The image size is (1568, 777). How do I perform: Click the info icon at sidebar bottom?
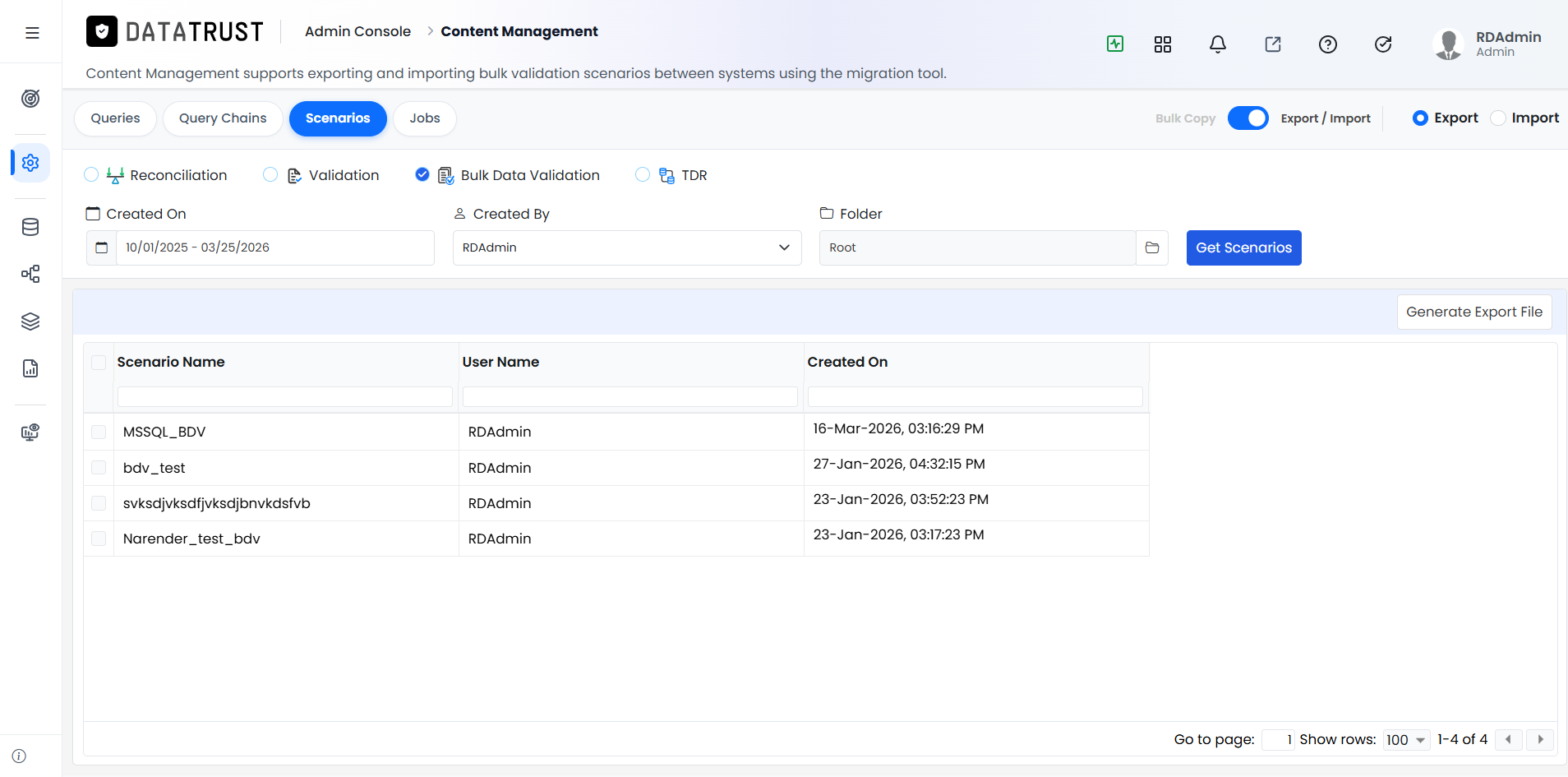click(19, 756)
